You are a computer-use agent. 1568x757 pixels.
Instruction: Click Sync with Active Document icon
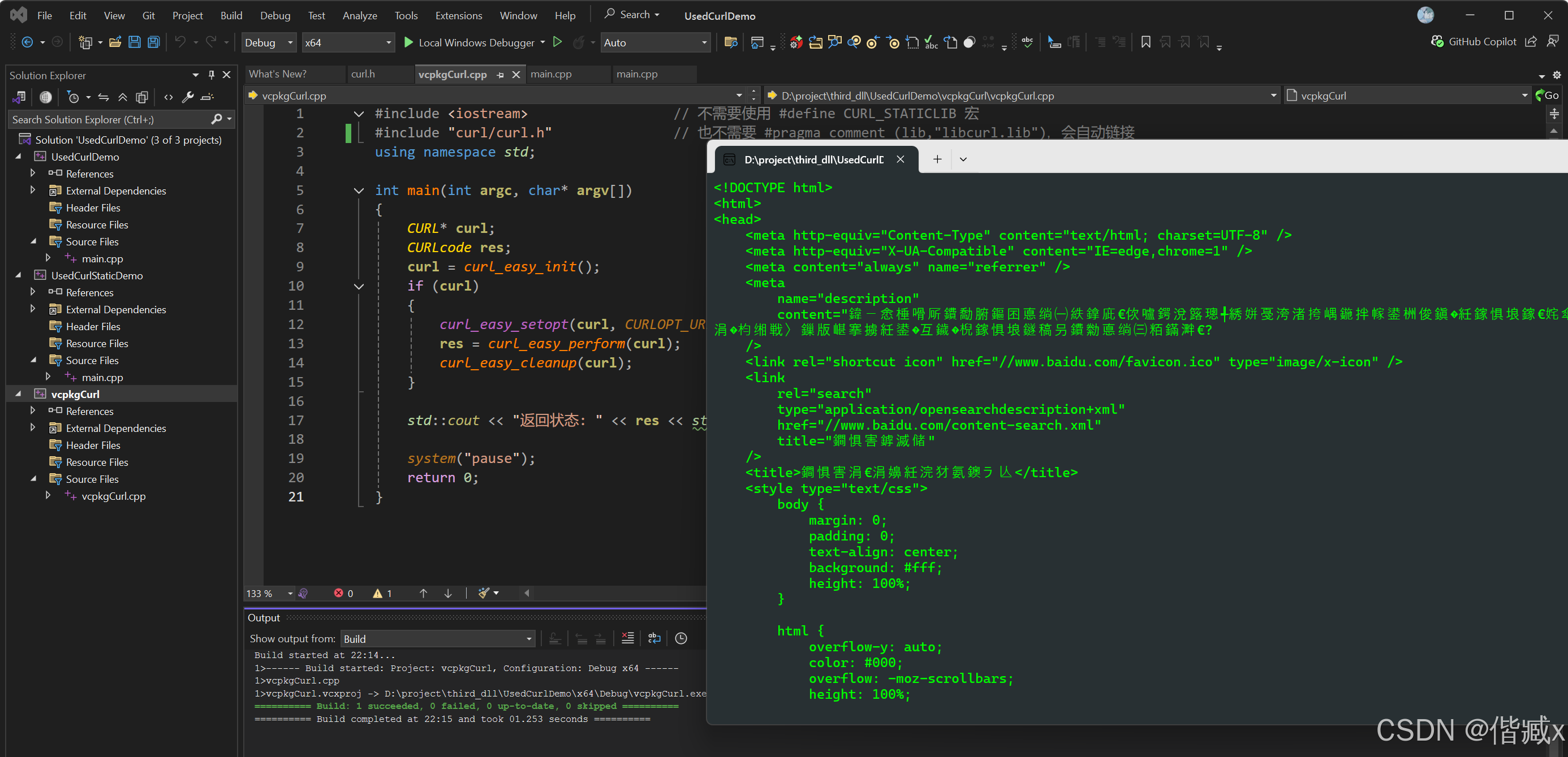click(x=104, y=97)
